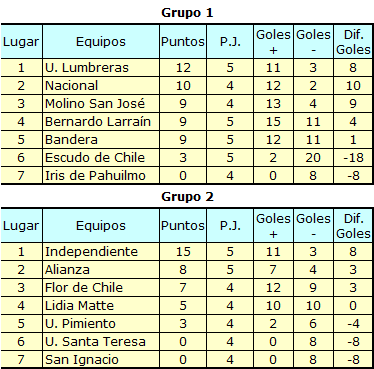The height and width of the screenshot is (369, 374).
Task: Select the Equipos header in Grupo 2
Action: [101, 226]
